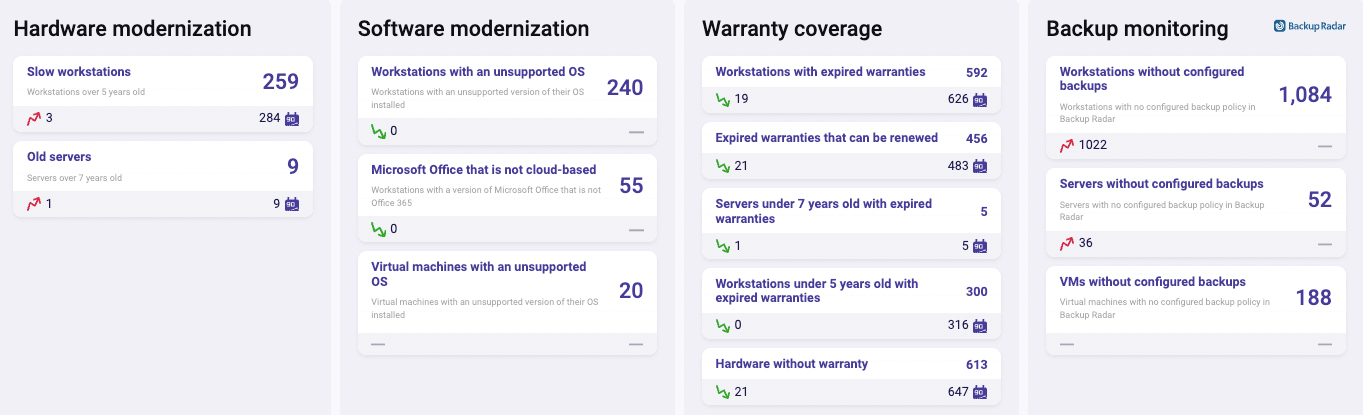This screenshot has width=1363, height=415.
Task: Select VMs without configured backups card
Action: [1195, 310]
